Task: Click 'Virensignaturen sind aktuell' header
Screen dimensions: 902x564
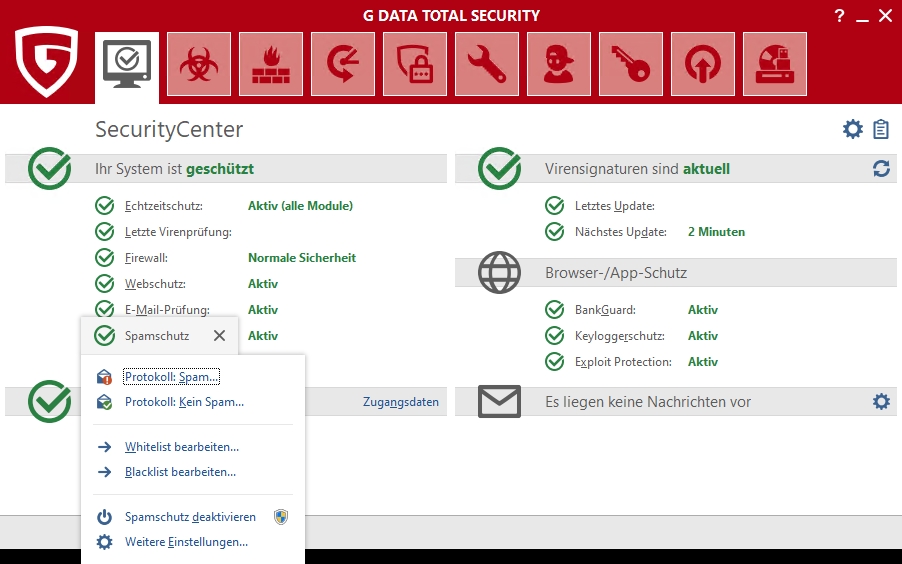Action: (x=637, y=169)
